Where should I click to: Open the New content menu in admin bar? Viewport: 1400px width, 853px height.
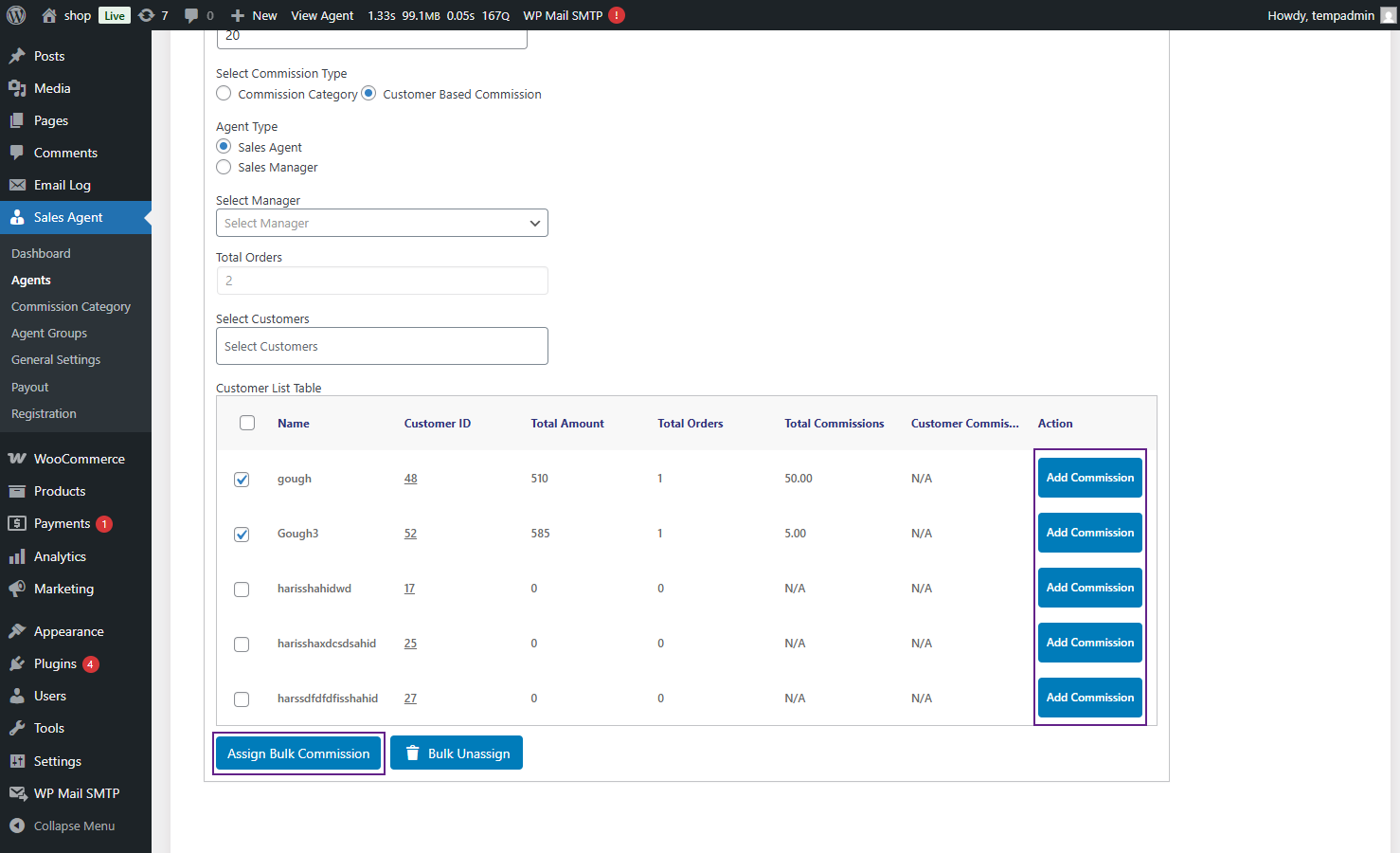(x=254, y=15)
